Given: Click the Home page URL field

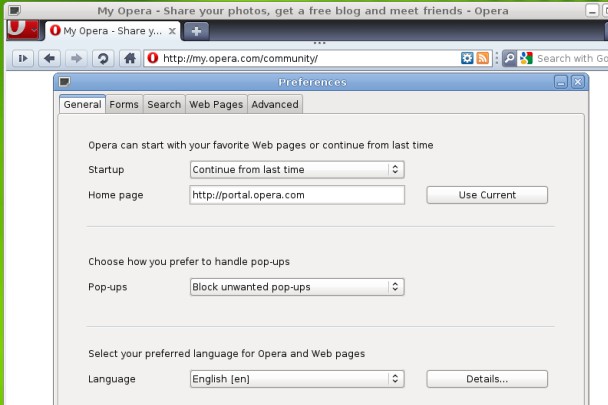Looking at the screenshot, I should pyautogui.click(x=297, y=195).
